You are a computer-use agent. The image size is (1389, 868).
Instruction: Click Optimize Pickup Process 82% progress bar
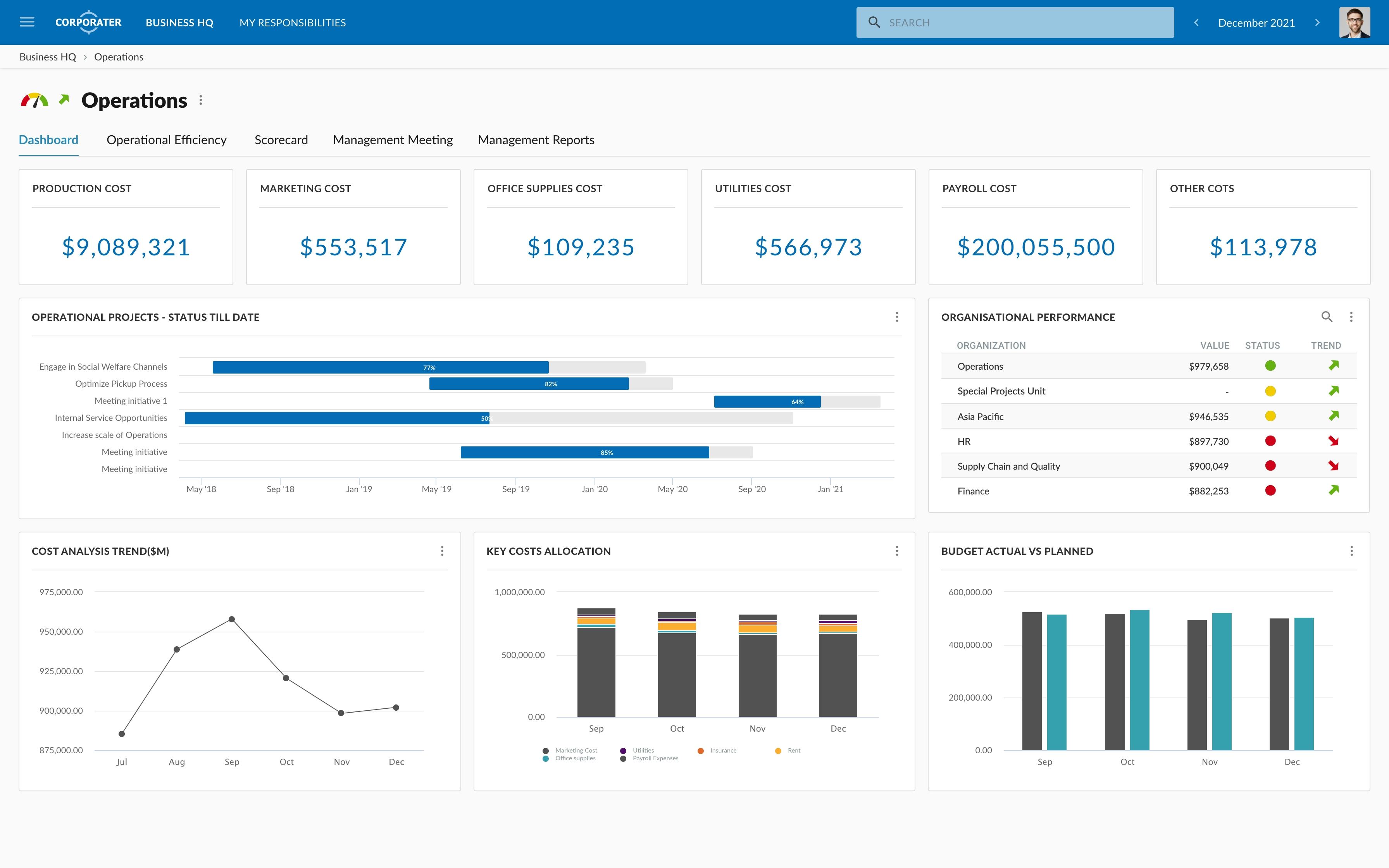click(x=529, y=384)
